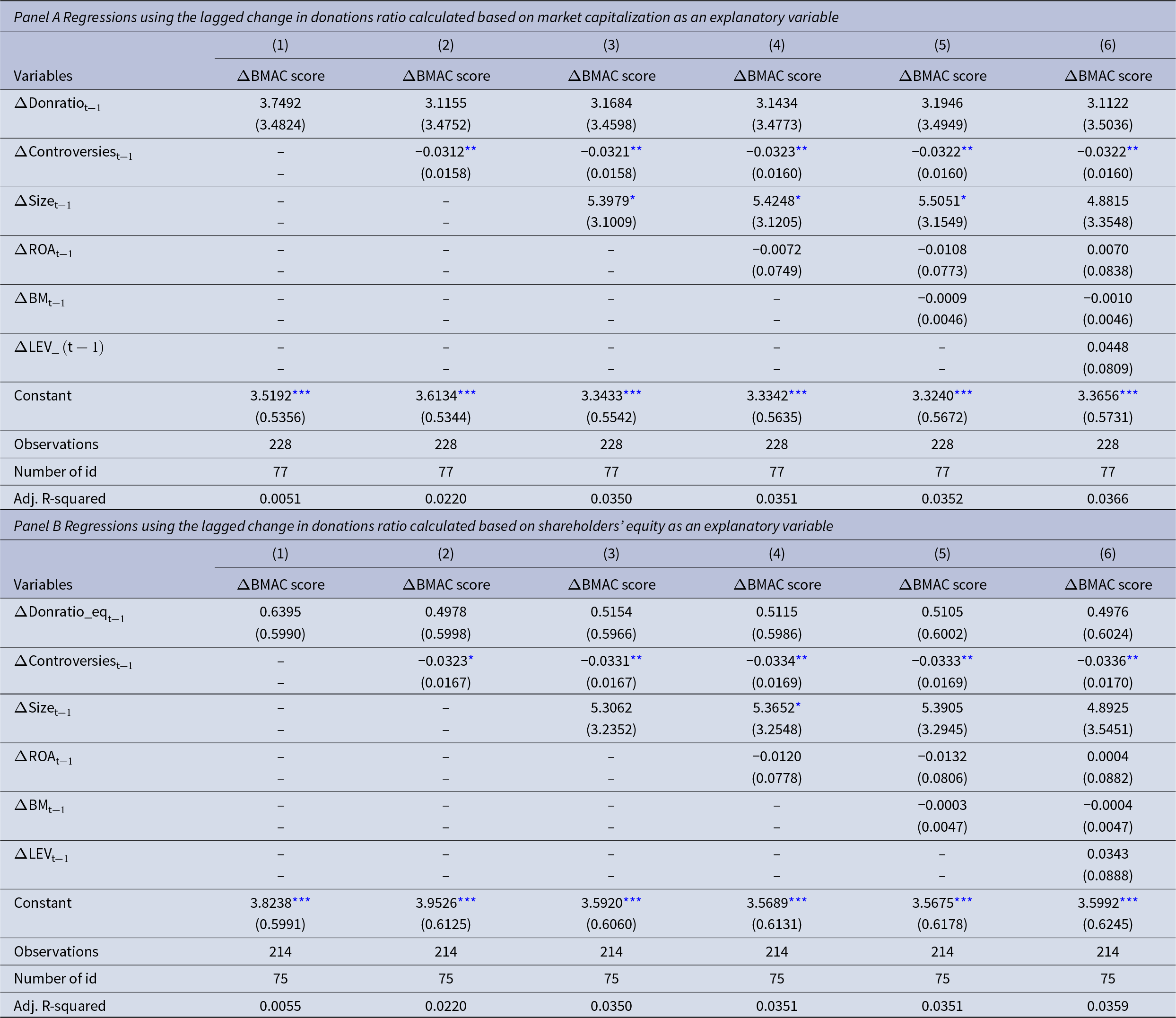The width and height of the screenshot is (1176, 1018).
Task: Click the coefficient 4.8925 cell
Action: [1107, 707]
